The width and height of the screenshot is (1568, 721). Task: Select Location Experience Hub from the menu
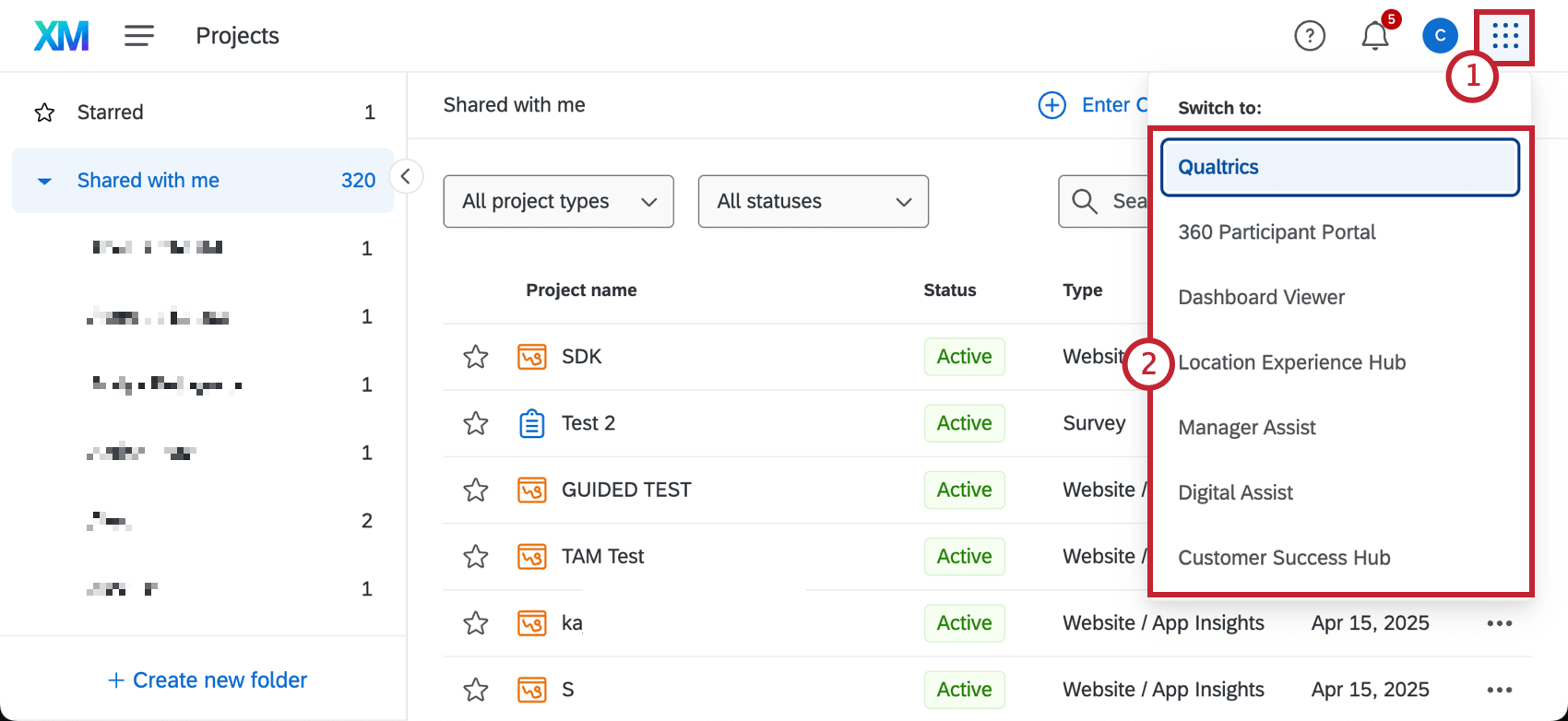click(1291, 362)
